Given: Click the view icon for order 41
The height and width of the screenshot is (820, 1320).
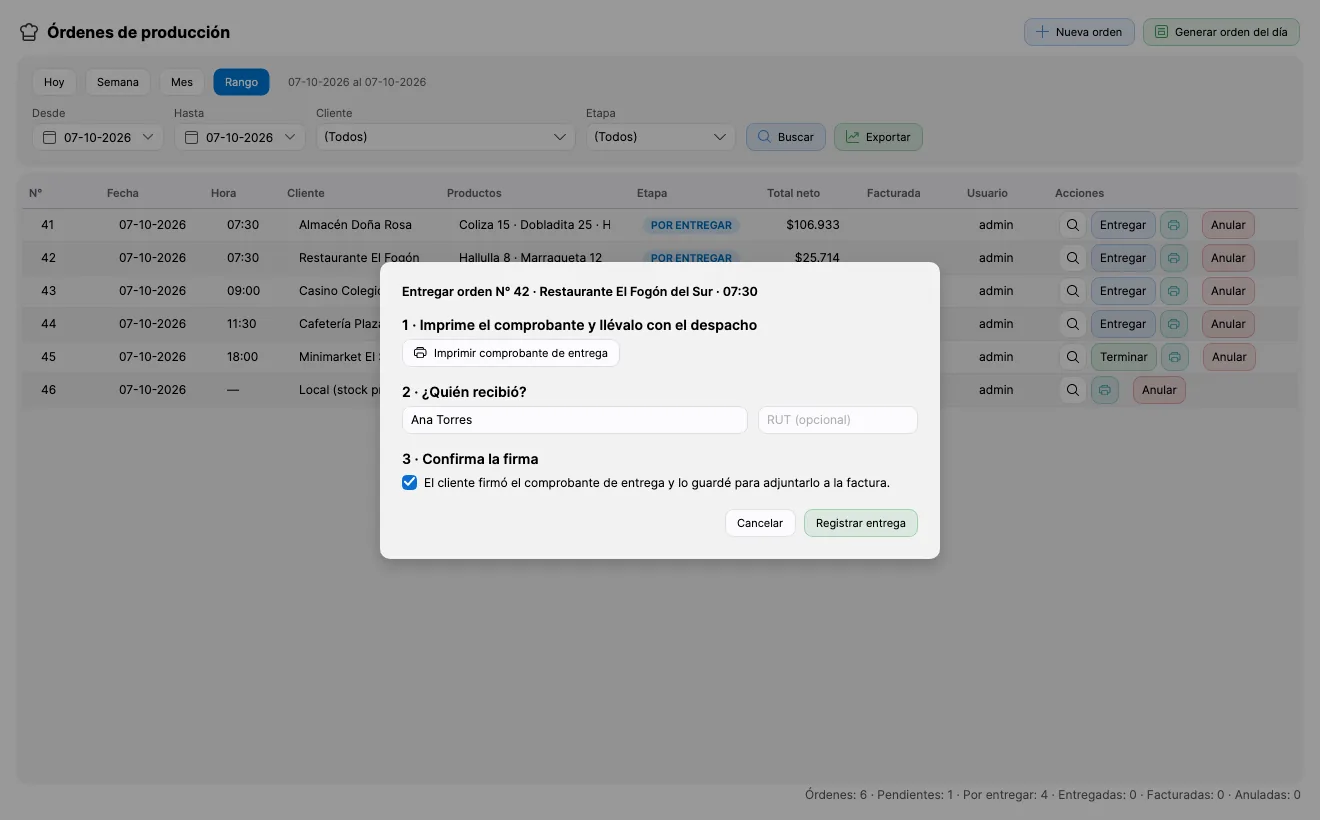Looking at the screenshot, I should (x=1072, y=225).
